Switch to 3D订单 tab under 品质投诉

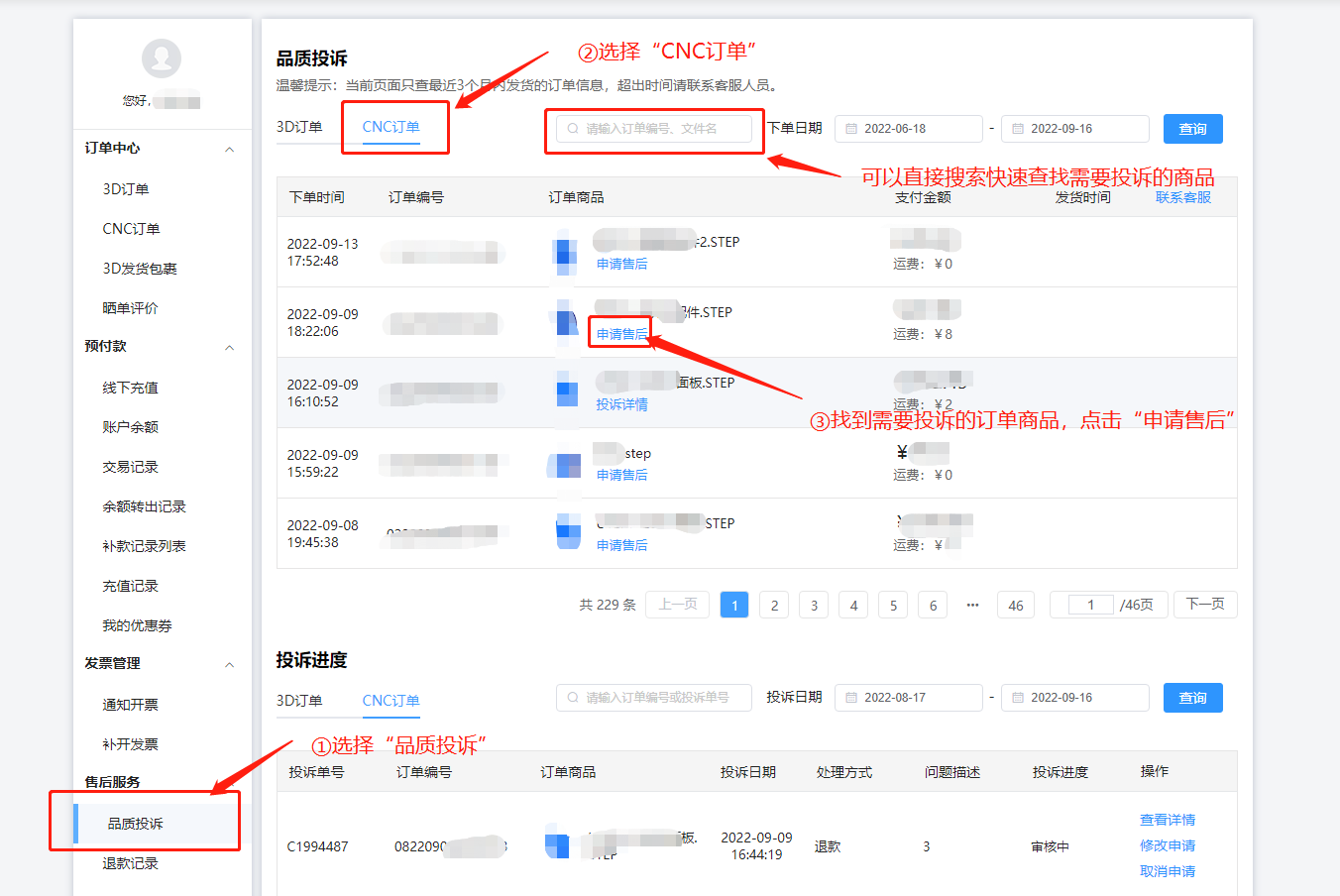point(299,127)
